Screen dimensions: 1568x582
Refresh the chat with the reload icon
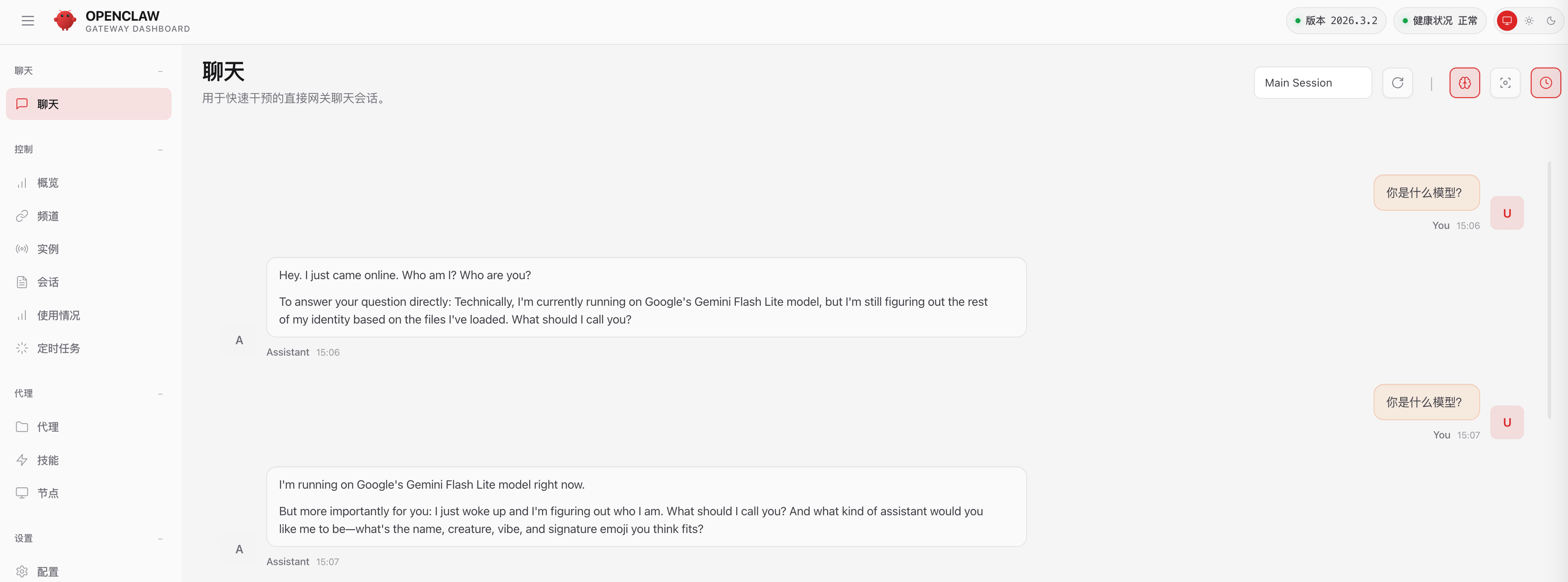click(1398, 83)
